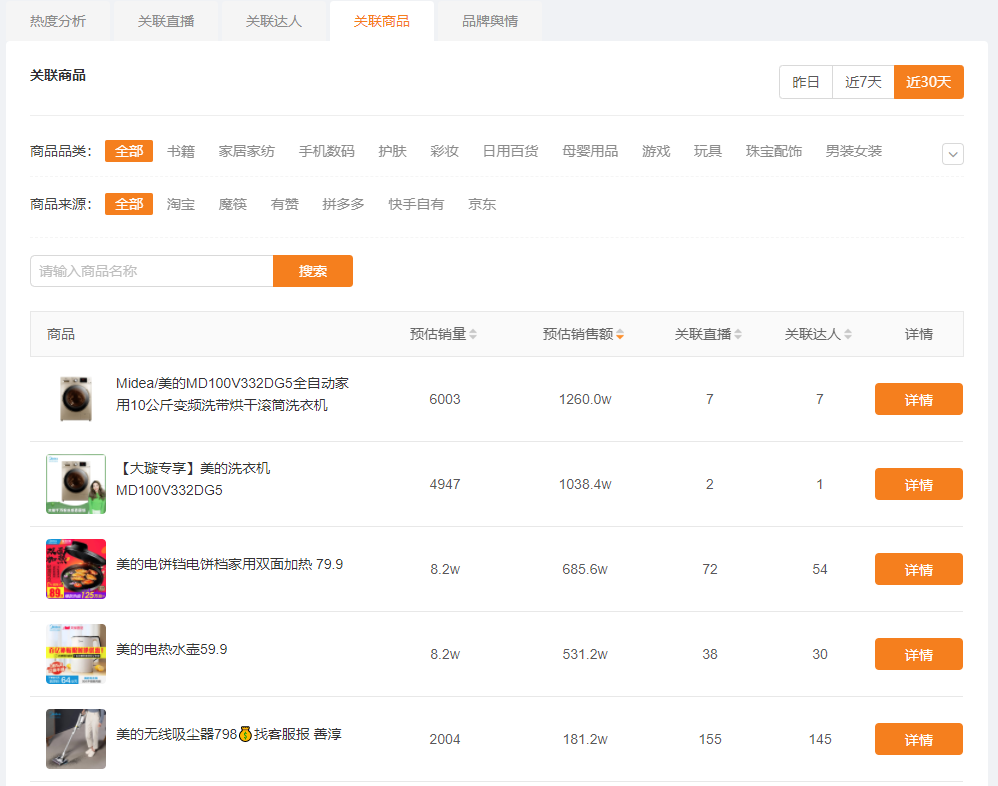The height and width of the screenshot is (786, 998).
Task: Filter category by 日用百货
Action: (x=510, y=151)
